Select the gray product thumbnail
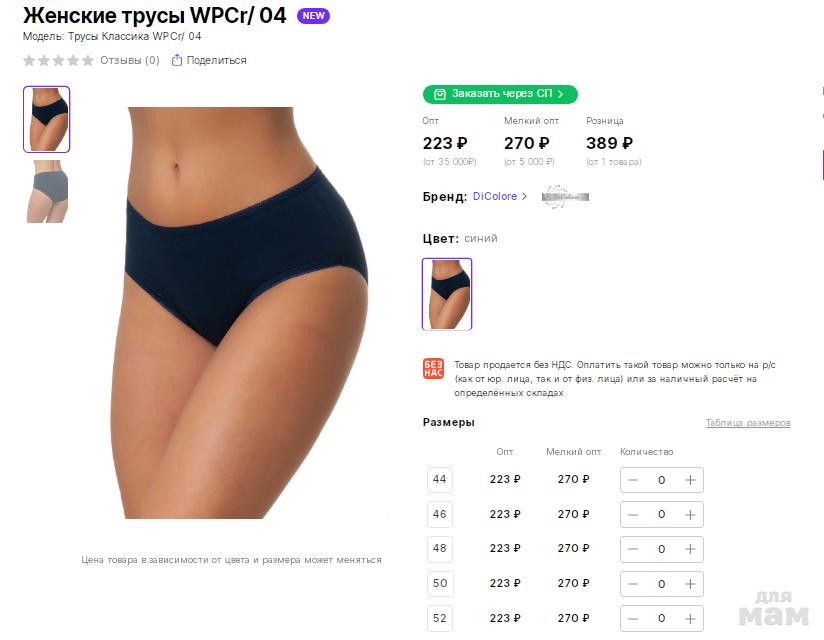The image size is (824, 640). [47, 191]
